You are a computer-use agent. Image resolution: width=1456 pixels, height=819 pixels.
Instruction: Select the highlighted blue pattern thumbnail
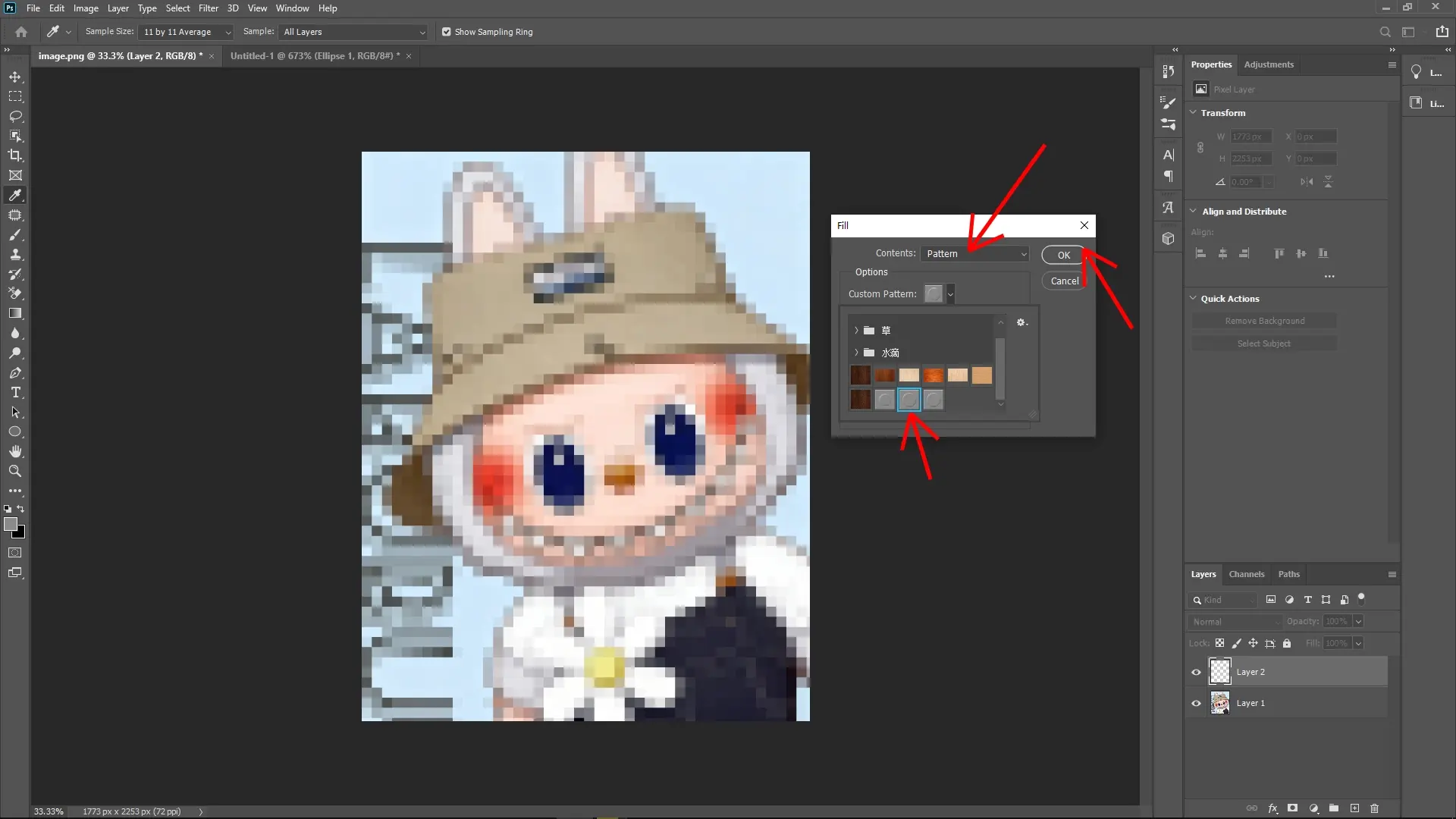click(909, 400)
